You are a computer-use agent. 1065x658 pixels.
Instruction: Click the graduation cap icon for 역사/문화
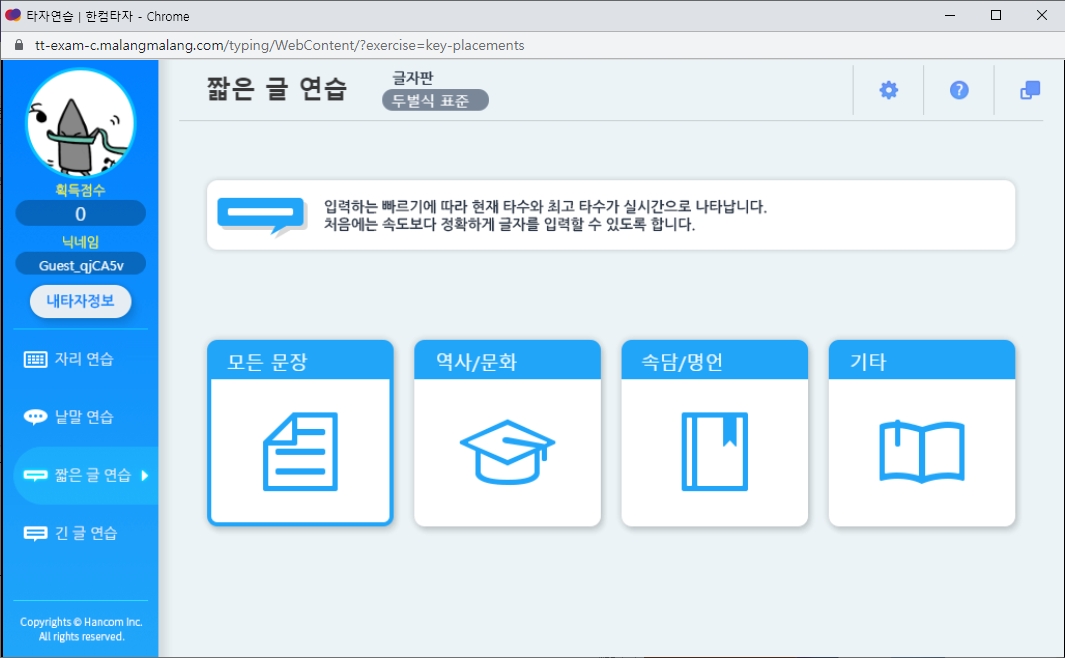point(507,450)
